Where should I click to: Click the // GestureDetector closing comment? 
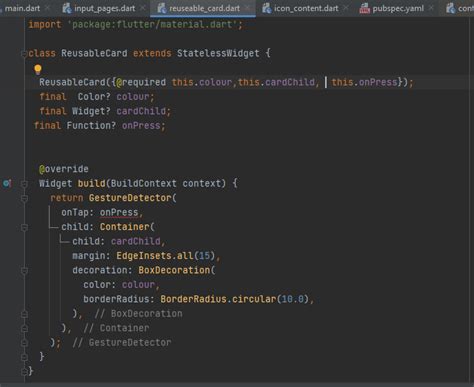pyautogui.click(x=122, y=343)
